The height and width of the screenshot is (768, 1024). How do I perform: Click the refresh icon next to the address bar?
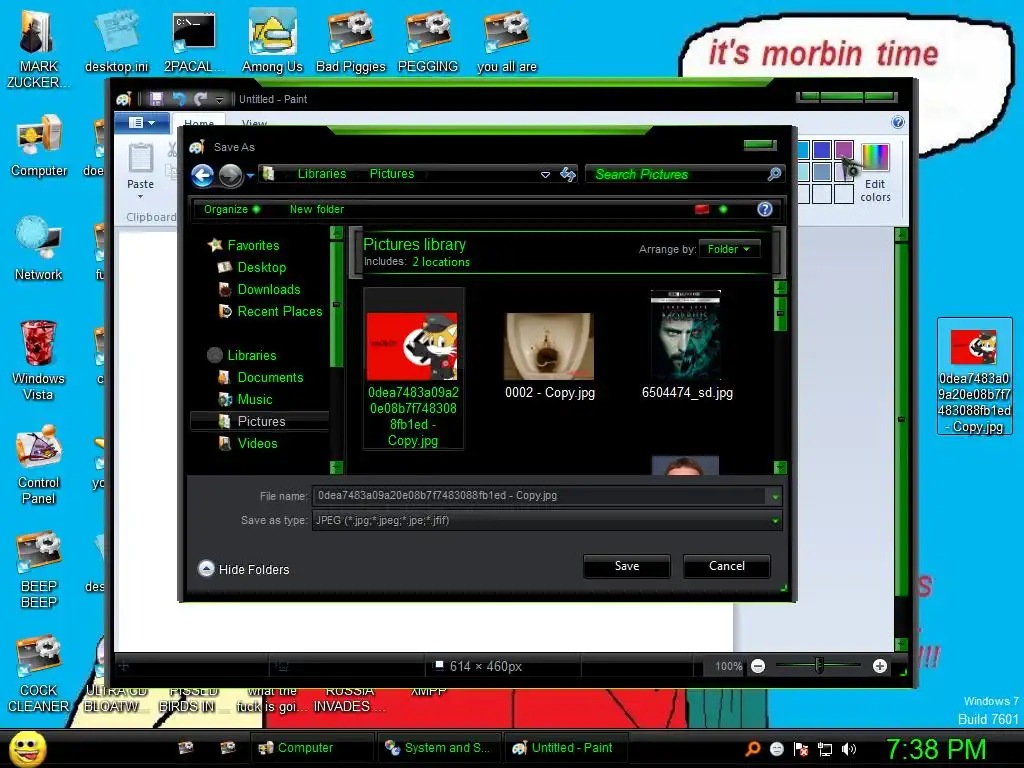point(568,174)
